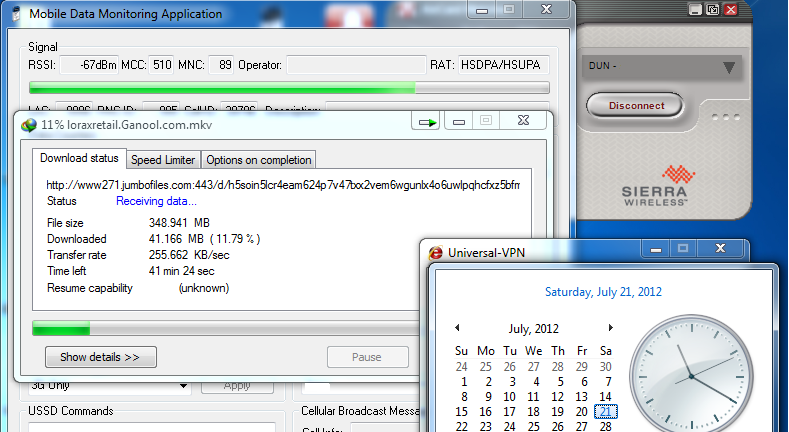Click the analog clock face
This screenshot has height=432, width=789.
pyautogui.click(x=691, y=375)
